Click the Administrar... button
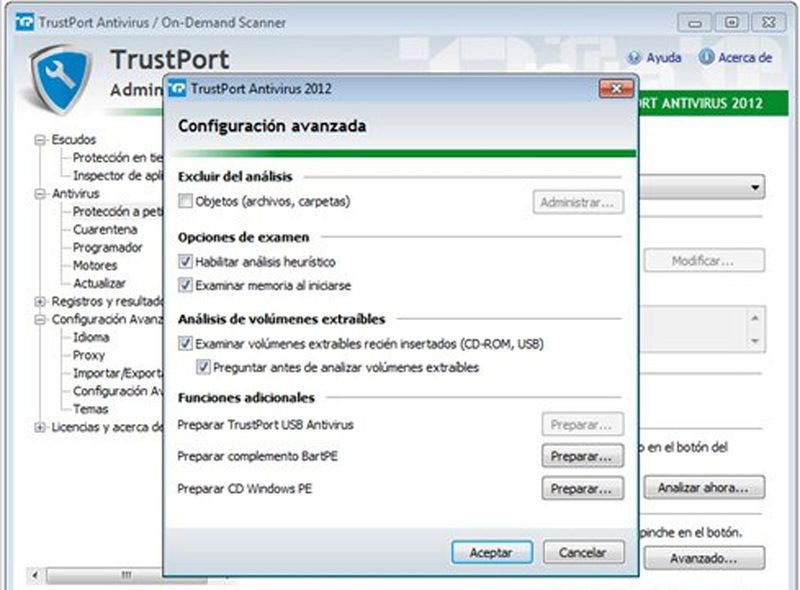 (578, 203)
